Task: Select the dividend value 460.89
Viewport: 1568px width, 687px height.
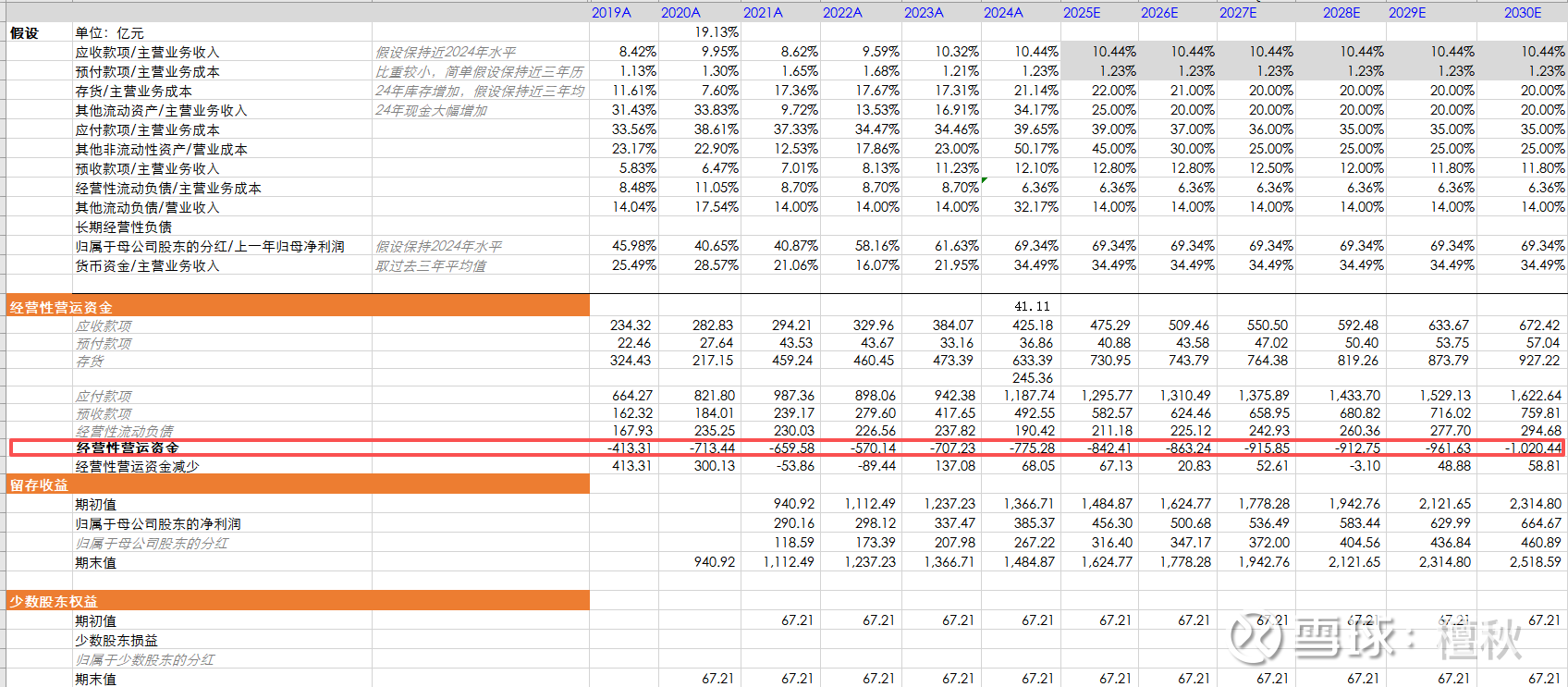Action: 1539,543
